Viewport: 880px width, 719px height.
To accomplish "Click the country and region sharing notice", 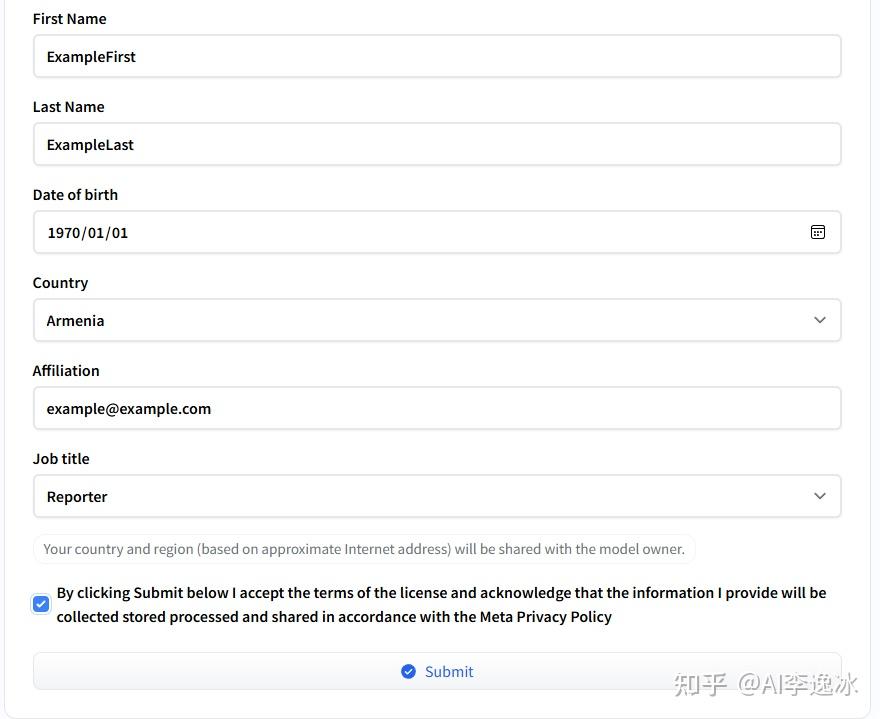I will tap(364, 549).
